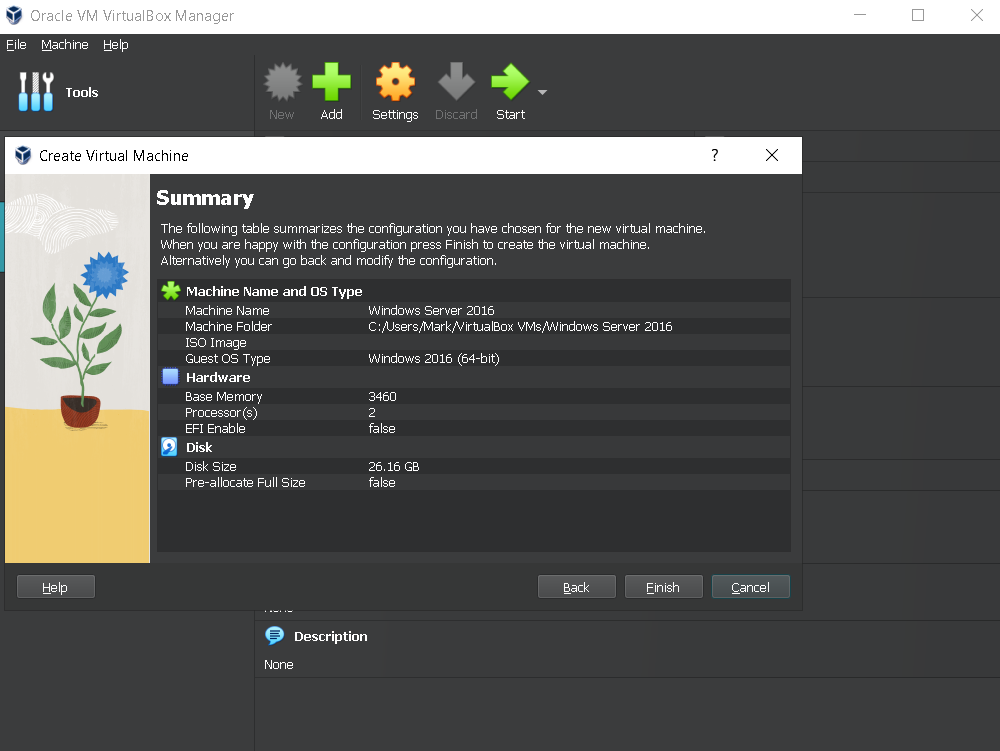Click the Help button in wizard

click(x=56, y=587)
